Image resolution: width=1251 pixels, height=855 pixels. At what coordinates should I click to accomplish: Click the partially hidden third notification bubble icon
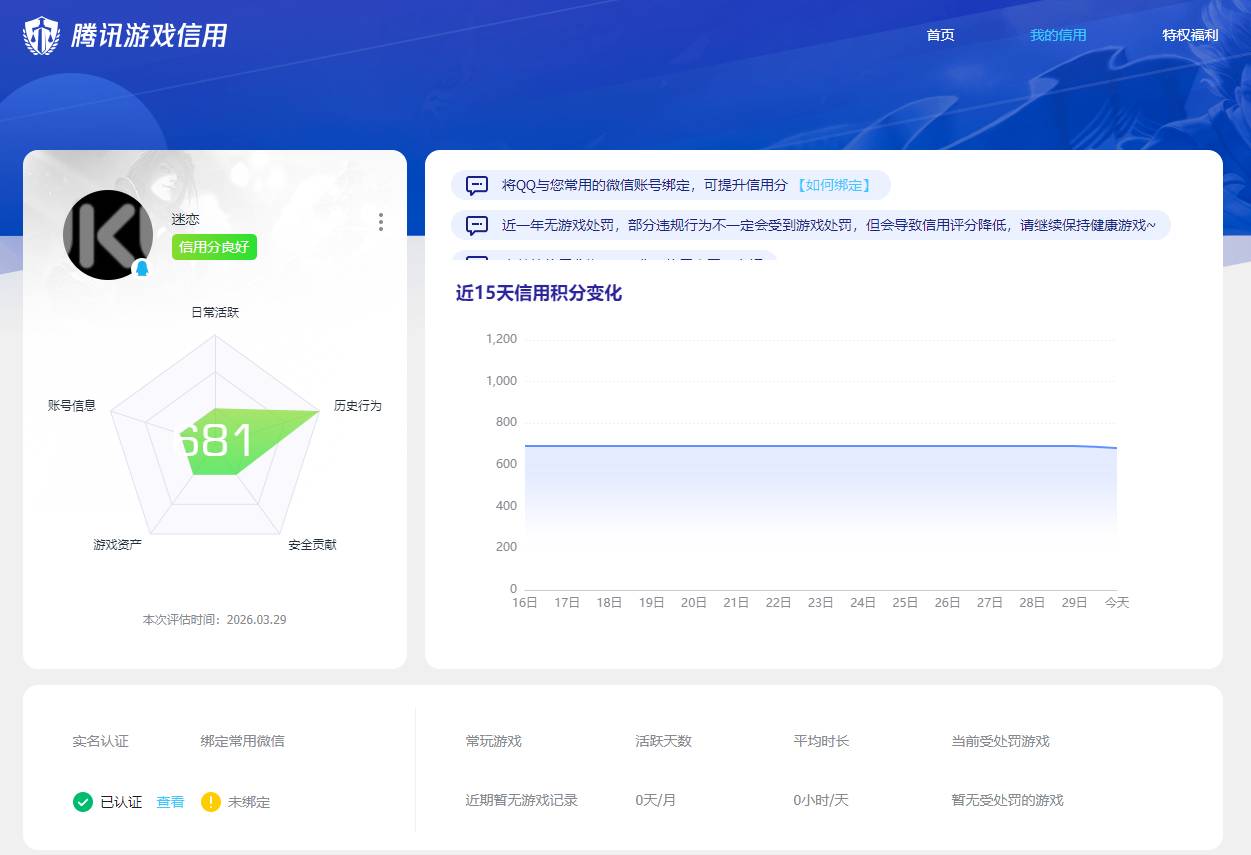pos(477,259)
